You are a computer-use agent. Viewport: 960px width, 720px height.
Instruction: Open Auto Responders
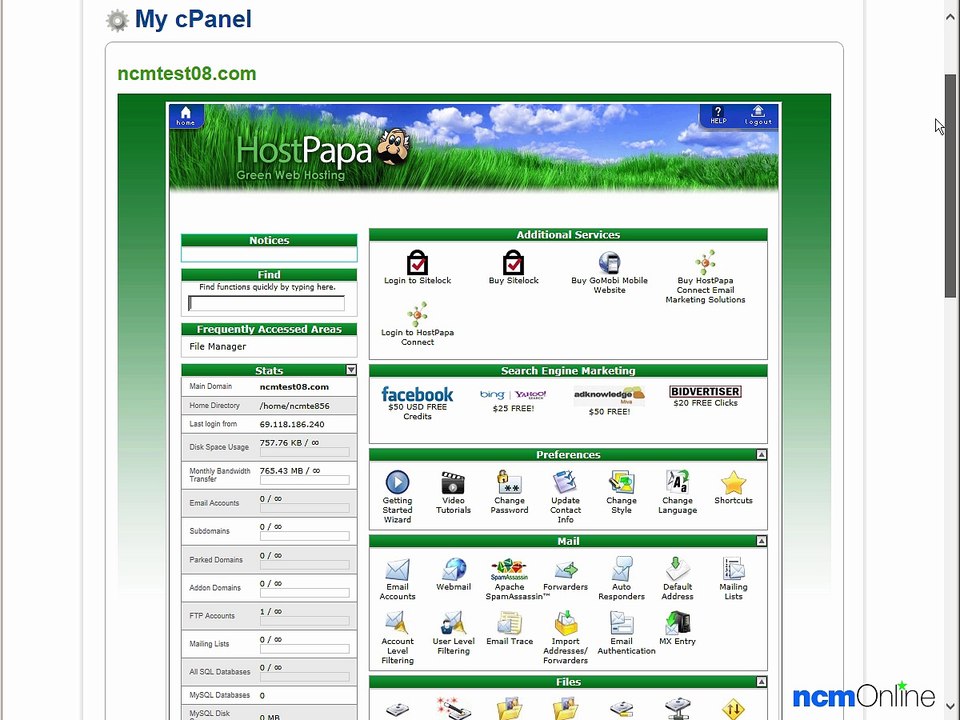pos(621,579)
